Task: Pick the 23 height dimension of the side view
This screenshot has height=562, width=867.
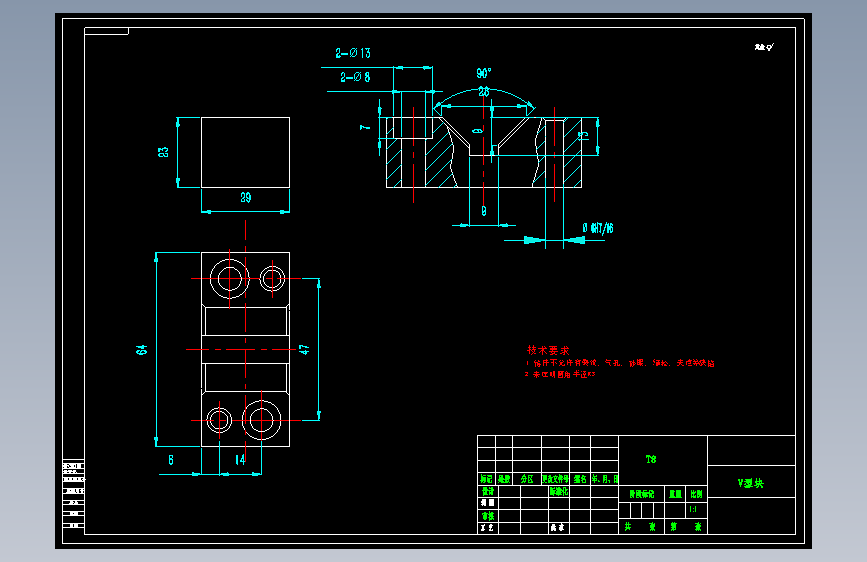Action: pyautogui.click(x=164, y=152)
